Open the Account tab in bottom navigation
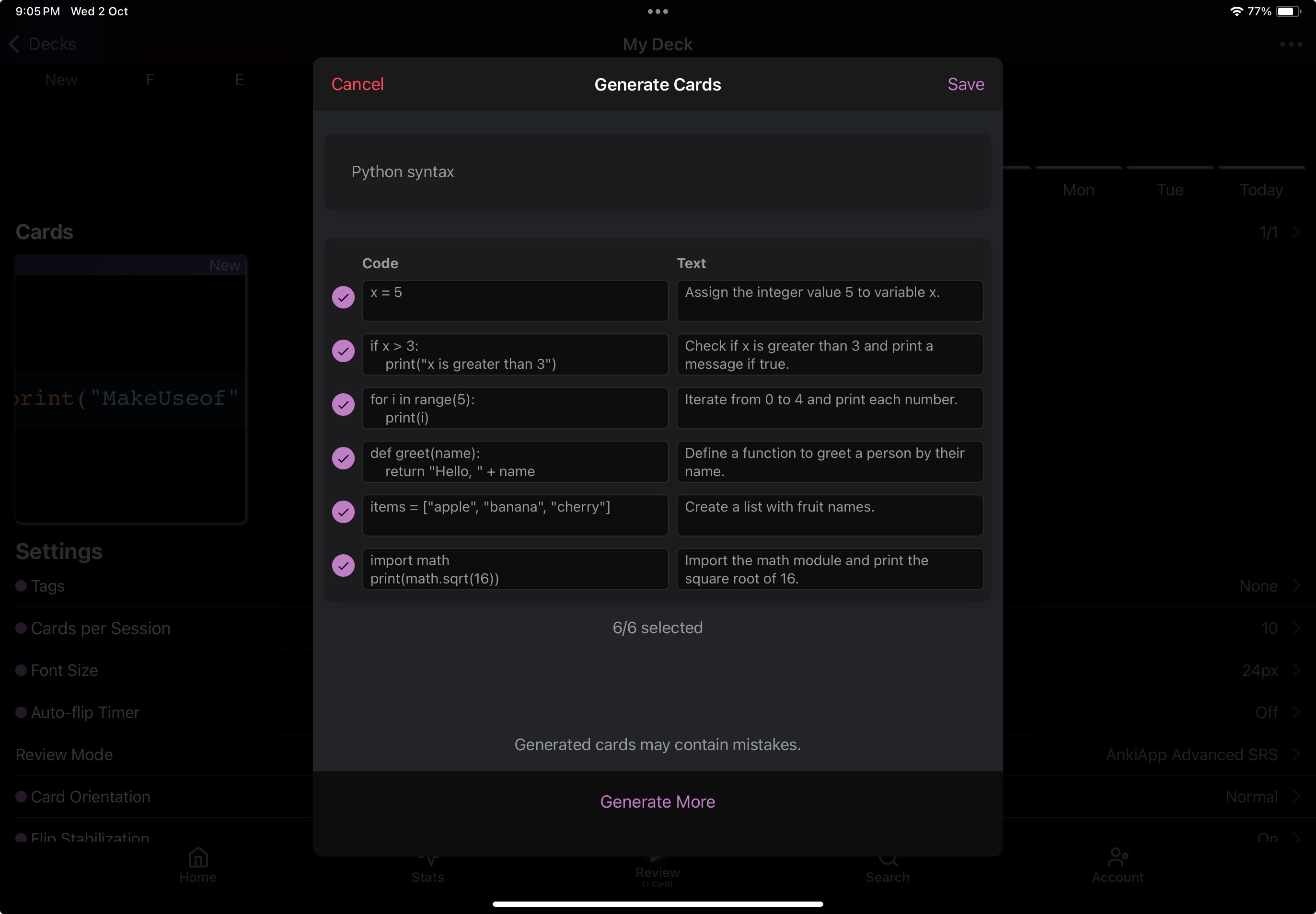The width and height of the screenshot is (1316, 914). click(x=1116, y=866)
